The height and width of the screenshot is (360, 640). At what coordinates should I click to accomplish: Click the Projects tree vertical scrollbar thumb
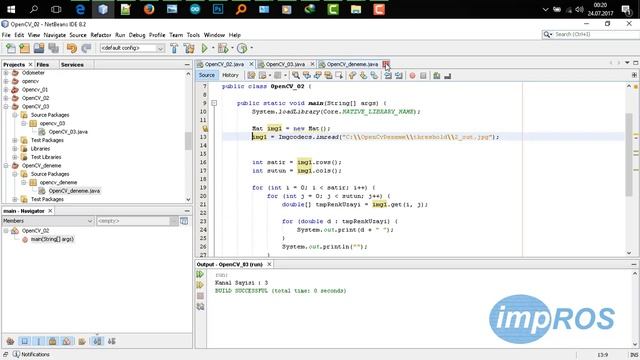tap(188, 140)
